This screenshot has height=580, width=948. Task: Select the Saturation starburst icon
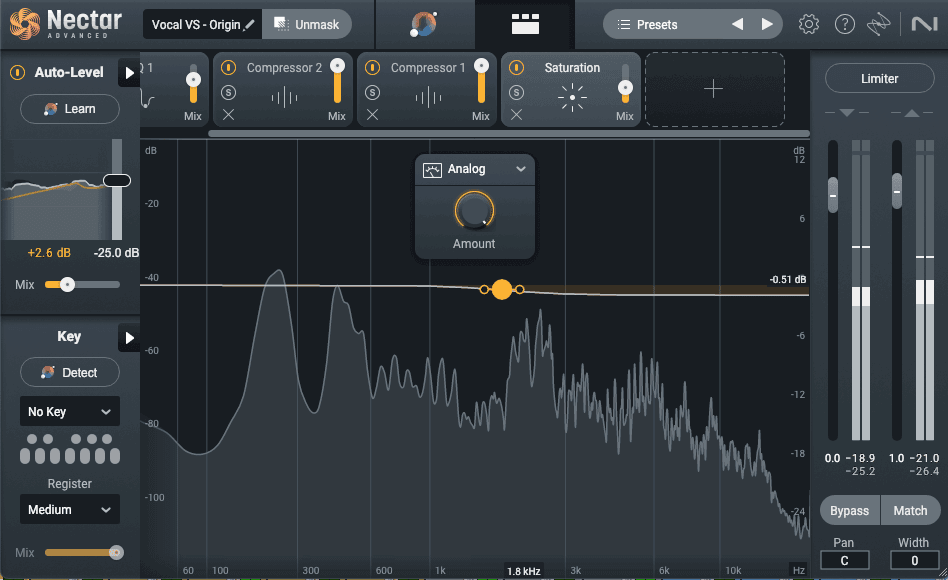[x=572, y=97]
